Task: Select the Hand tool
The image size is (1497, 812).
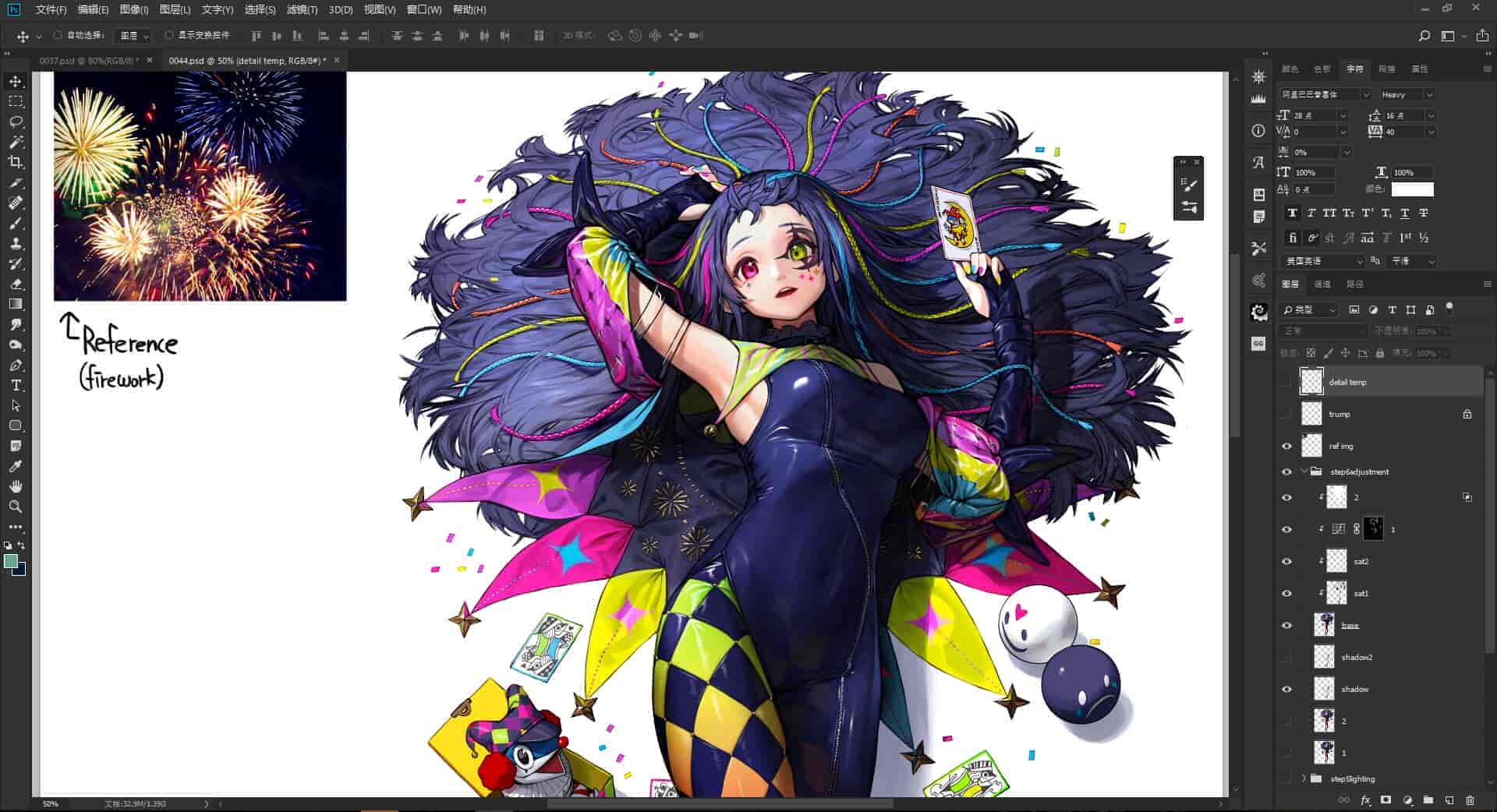Action: (x=16, y=486)
